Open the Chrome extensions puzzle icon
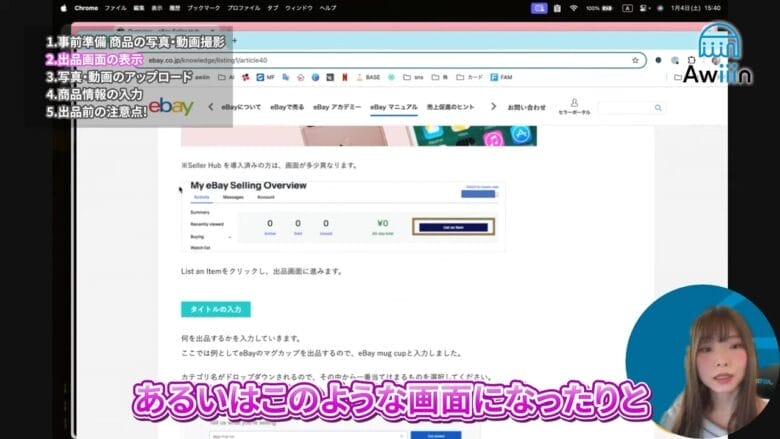The width and height of the screenshot is (780, 439). click(x=692, y=60)
